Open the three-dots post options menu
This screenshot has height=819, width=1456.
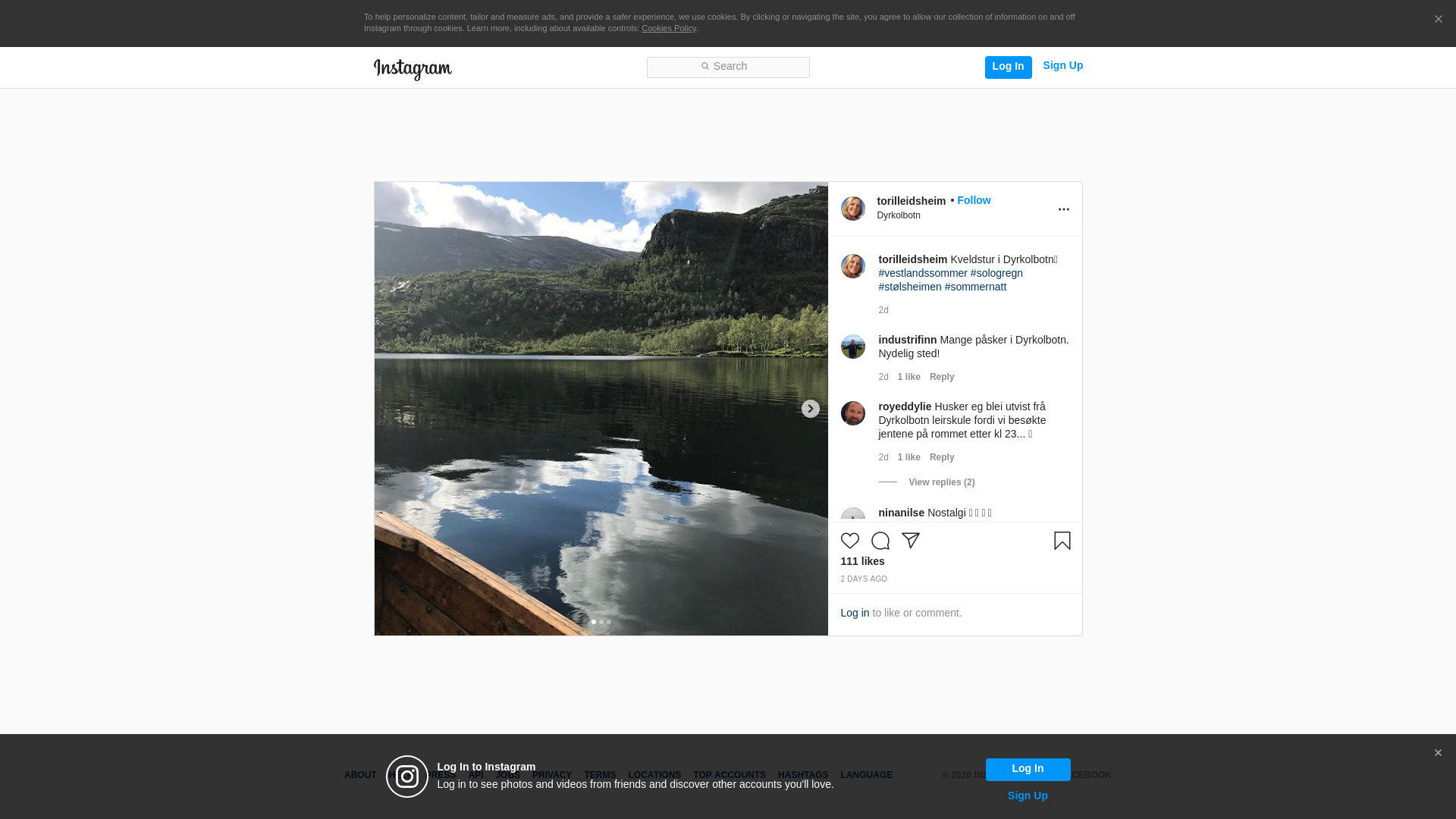(x=1063, y=209)
